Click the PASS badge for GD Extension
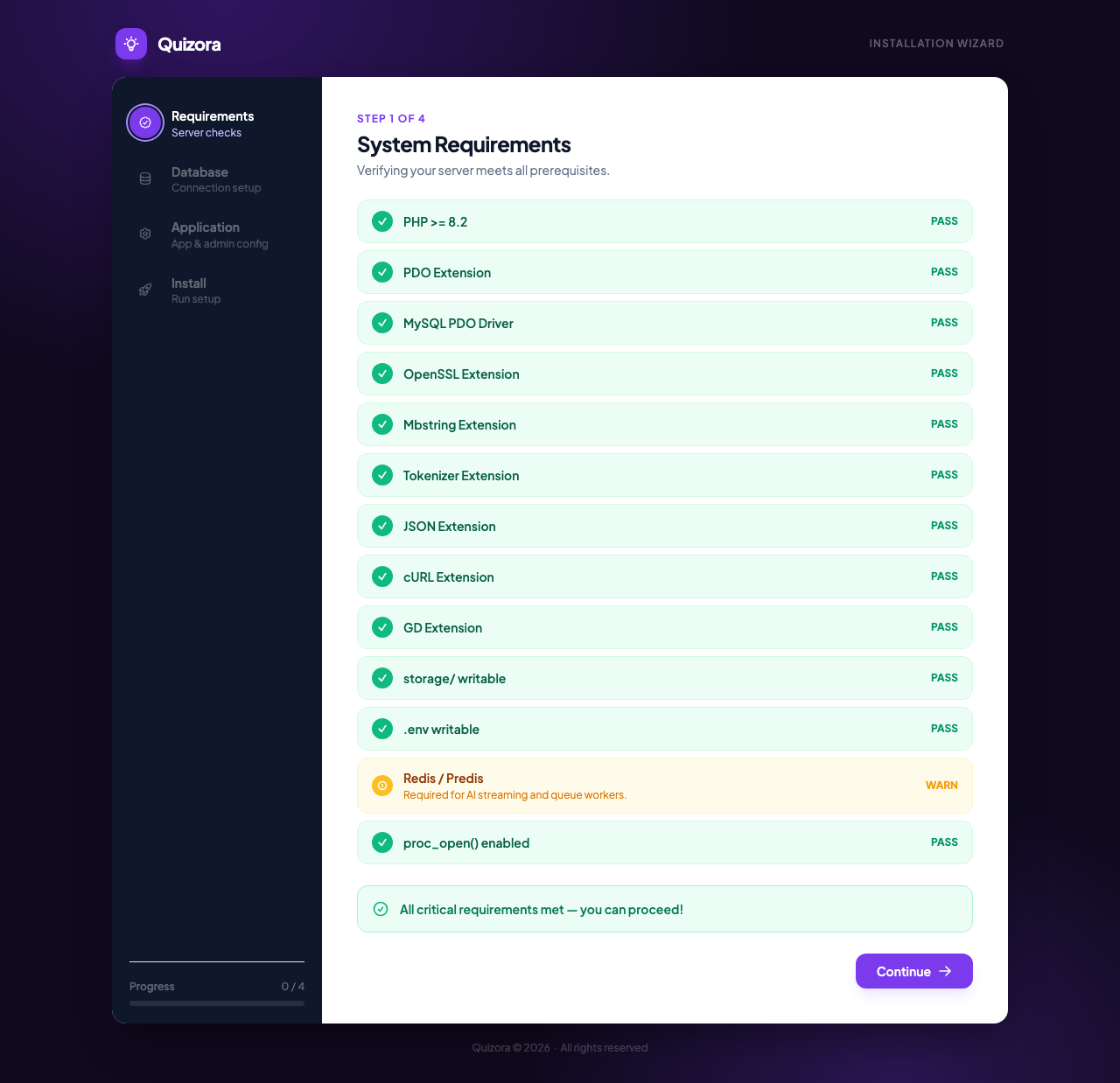Image resolution: width=1120 pixels, height=1083 pixels. click(x=944, y=627)
